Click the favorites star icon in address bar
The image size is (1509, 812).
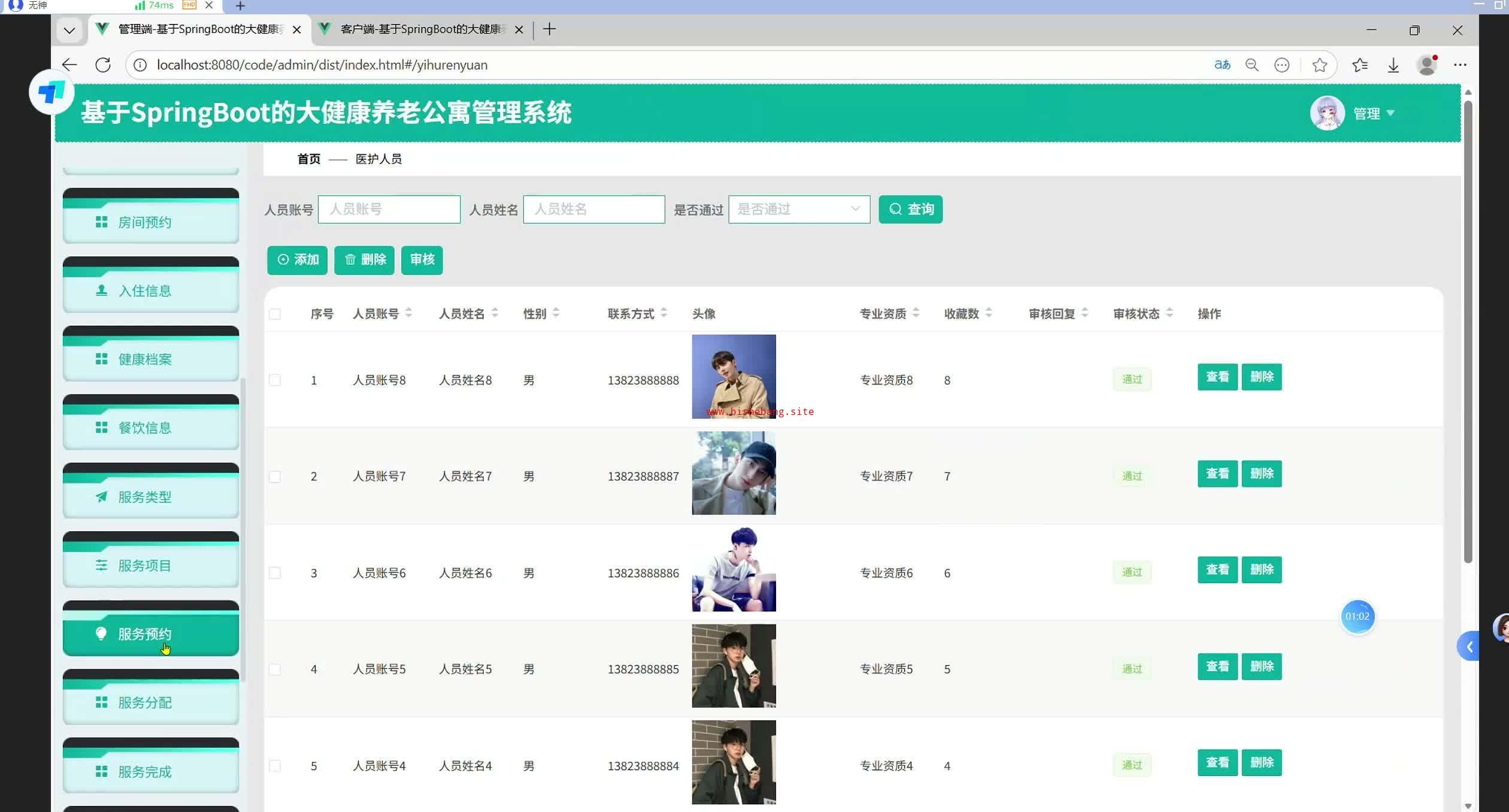pyautogui.click(x=1319, y=65)
